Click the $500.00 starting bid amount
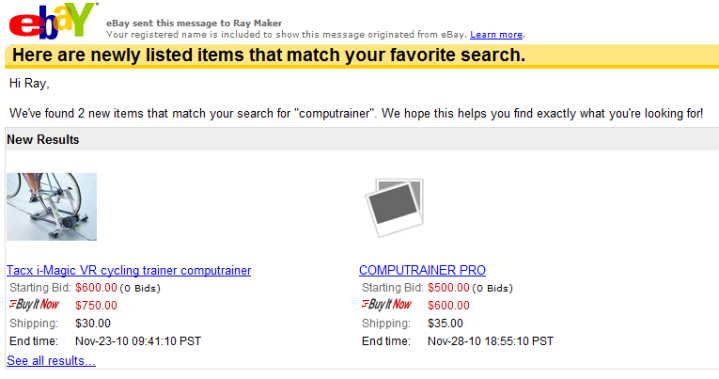This screenshot has width=719, height=379. point(448,288)
